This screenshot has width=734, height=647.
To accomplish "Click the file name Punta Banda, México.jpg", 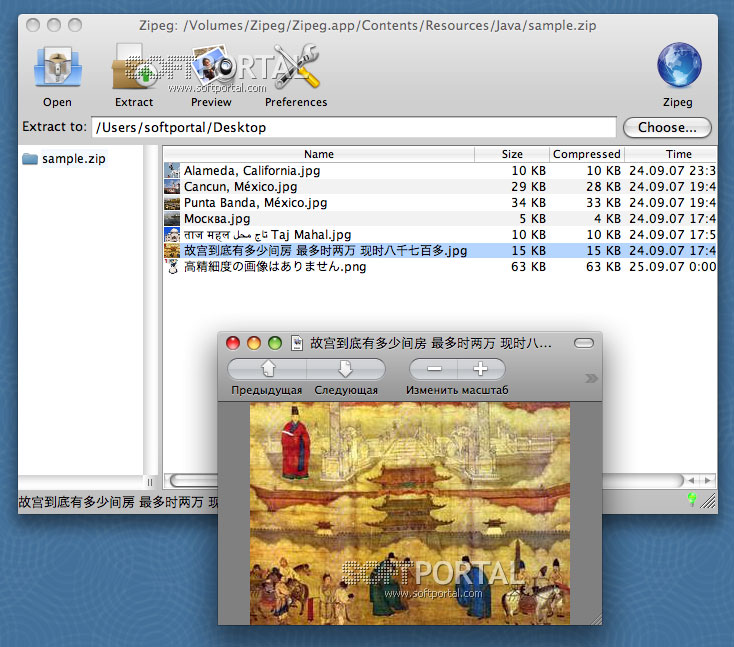I will (x=255, y=202).
